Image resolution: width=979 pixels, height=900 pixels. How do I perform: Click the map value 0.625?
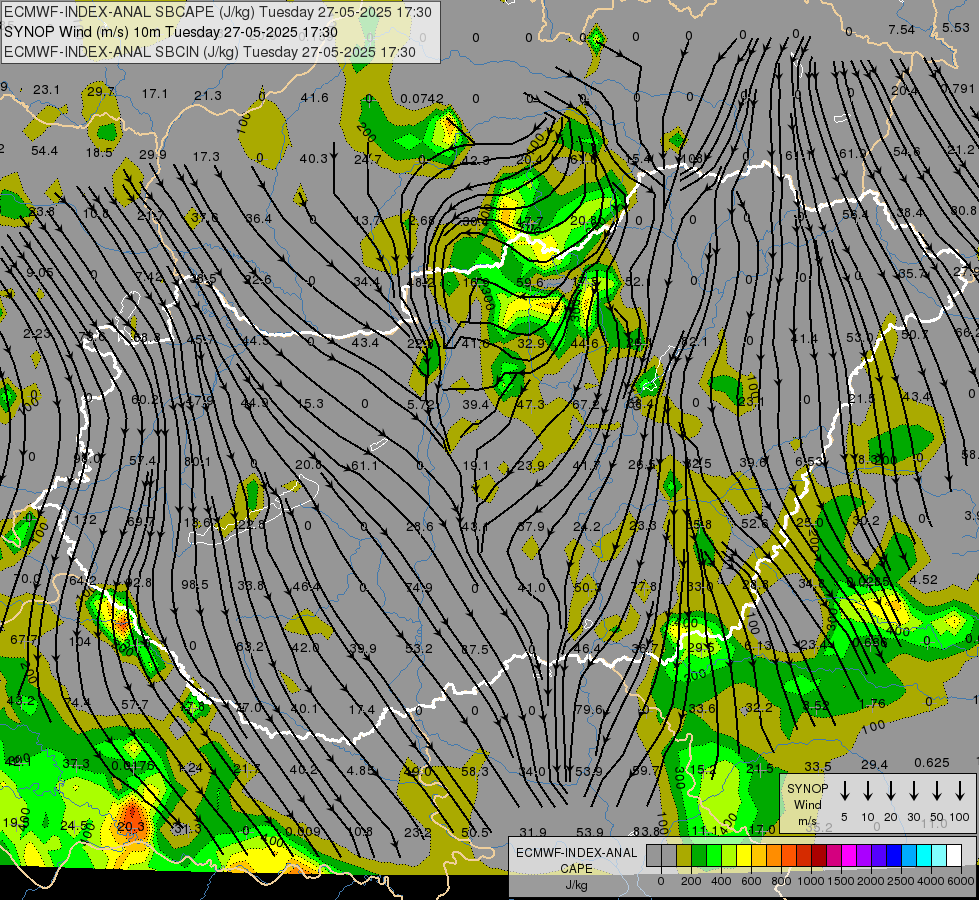click(932, 763)
